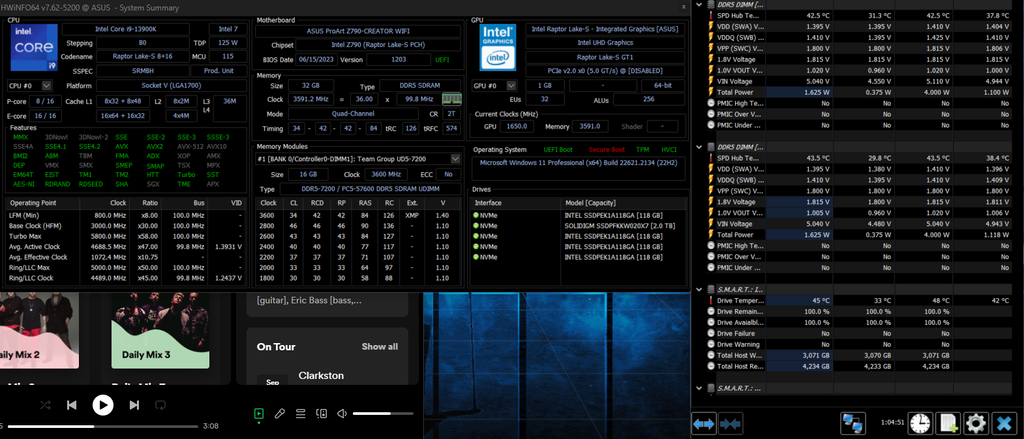1024x439 pixels.
Task: Toggle repeat in the Spotify player
Action: pyautogui.click(x=161, y=405)
